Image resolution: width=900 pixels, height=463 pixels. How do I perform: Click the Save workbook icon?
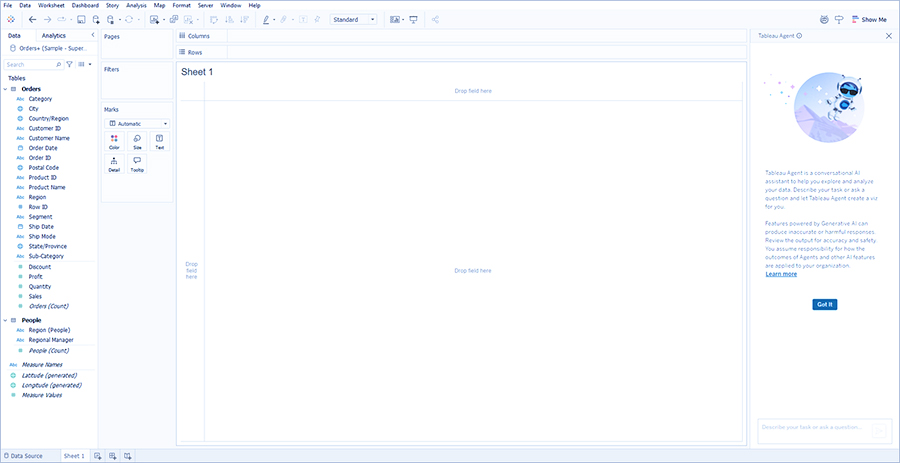point(81,20)
